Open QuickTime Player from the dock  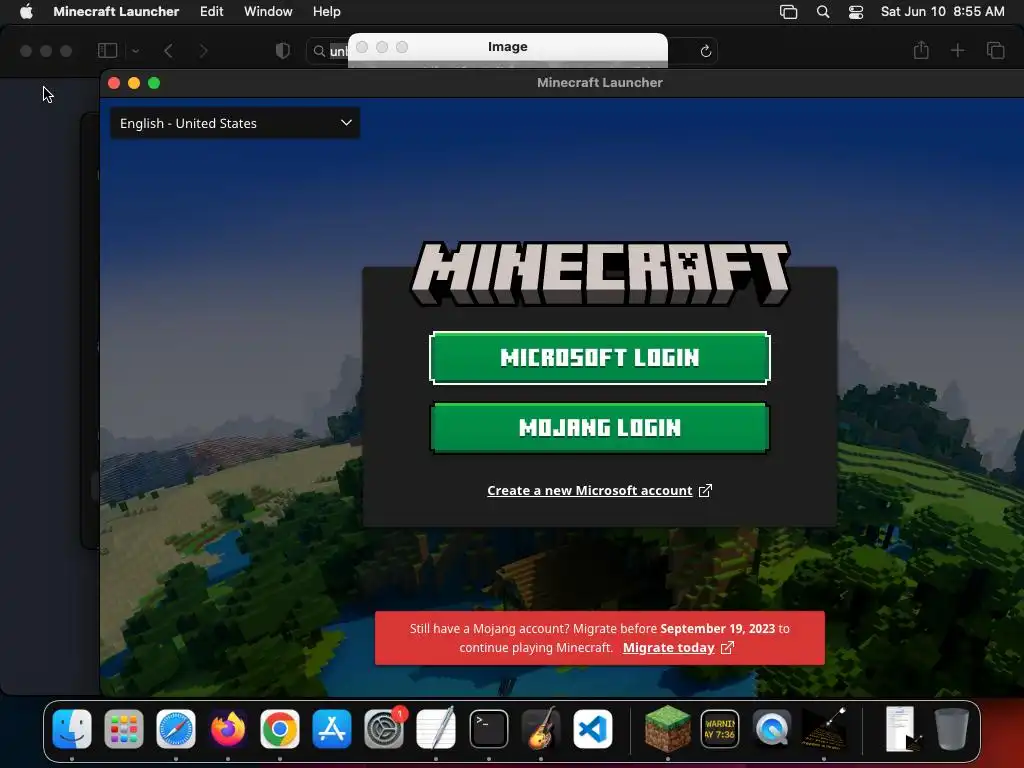772,729
